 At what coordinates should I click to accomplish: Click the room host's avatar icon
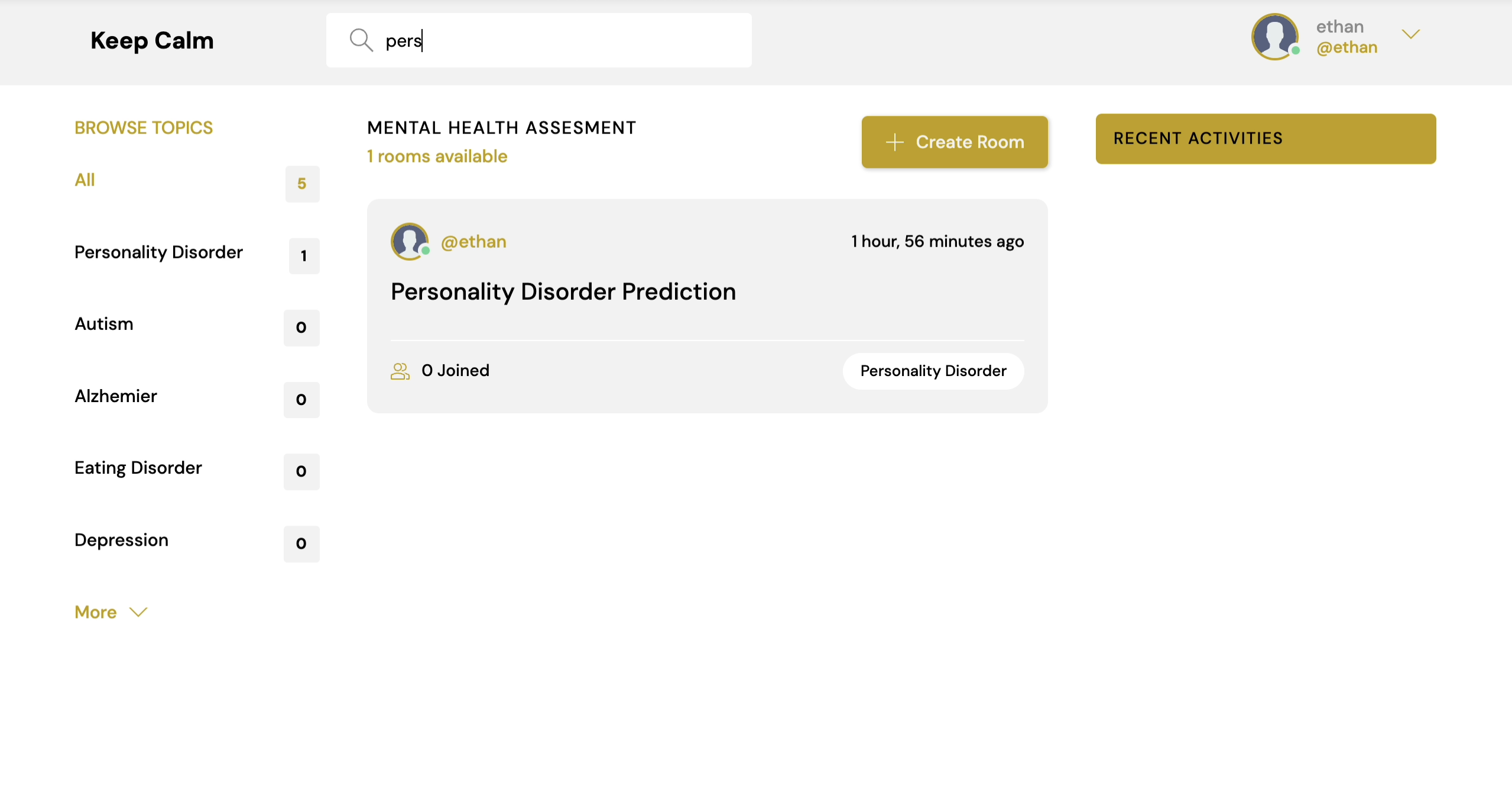[x=409, y=241]
